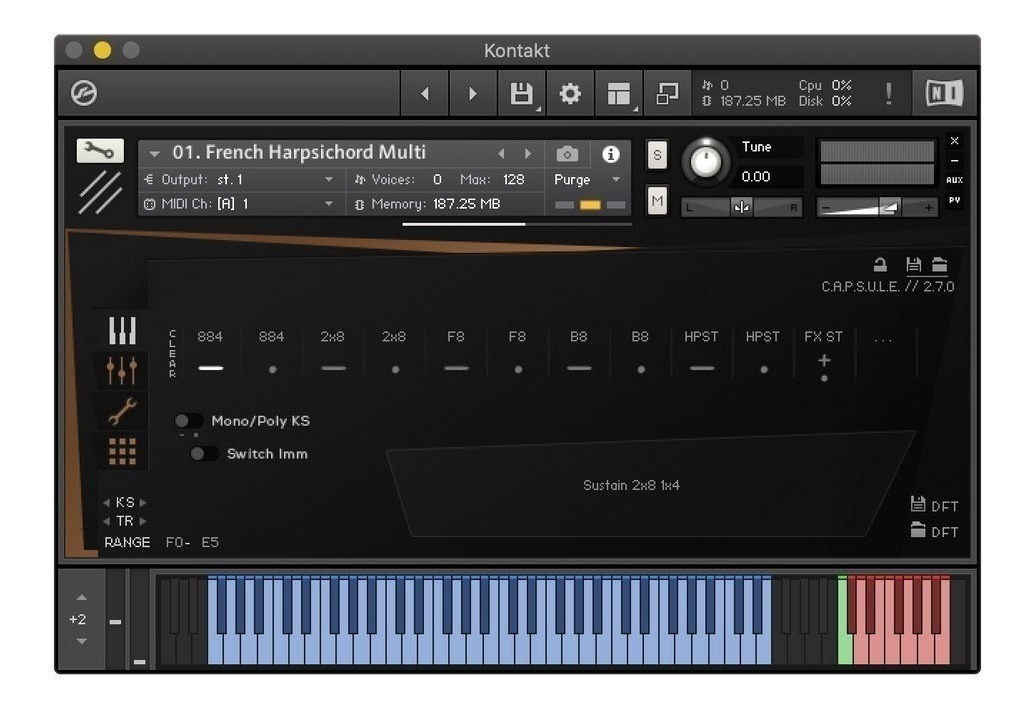Shift KS right with arrow
This screenshot has height=712, width=1034.
pos(142,502)
